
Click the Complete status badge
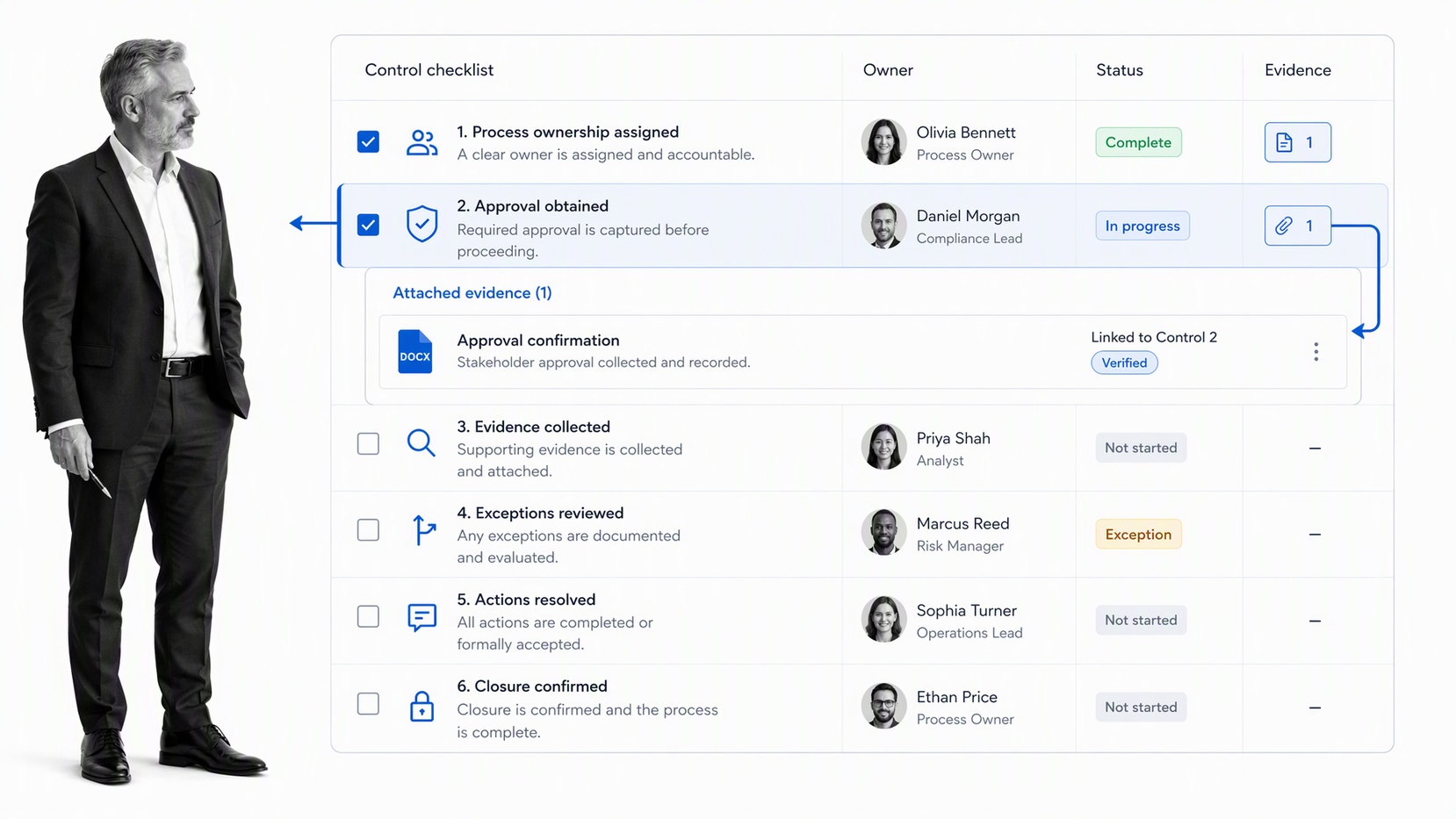click(1138, 142)
